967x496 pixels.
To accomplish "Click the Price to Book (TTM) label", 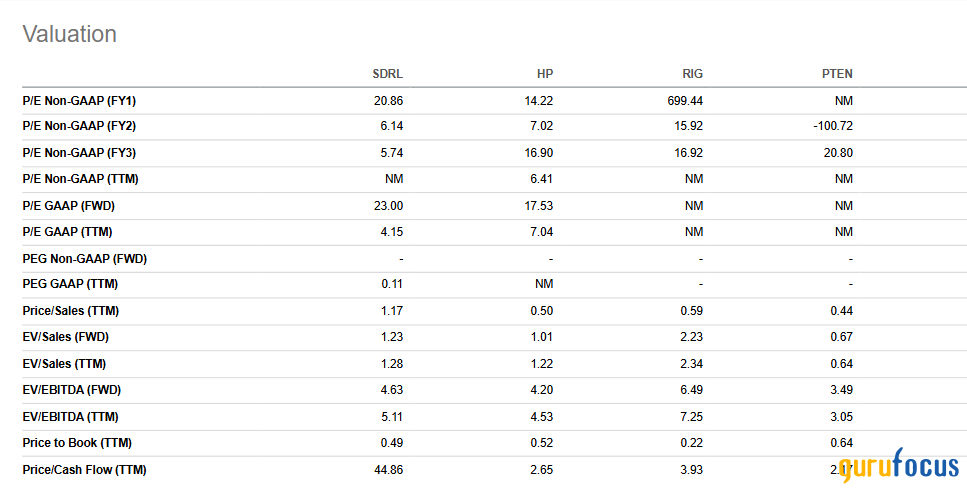I will (x=76, y=443).
